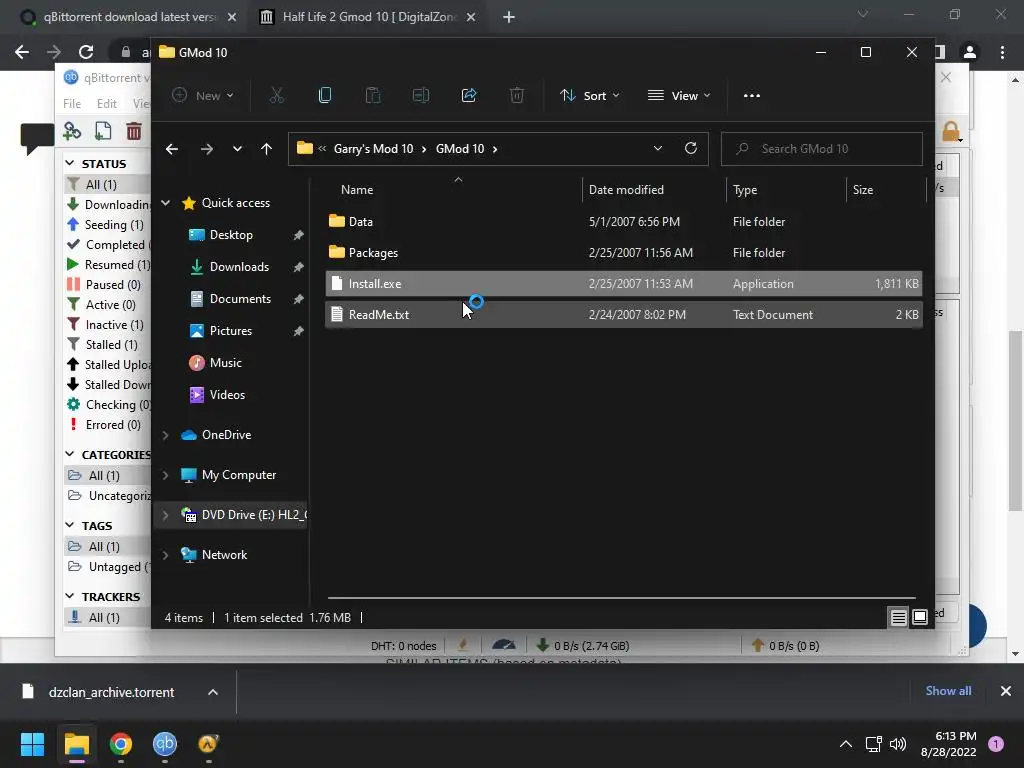The width and height of the screenshot is (1024, 768).
Task: Open the View dropdown
Action: click(679, 96)
